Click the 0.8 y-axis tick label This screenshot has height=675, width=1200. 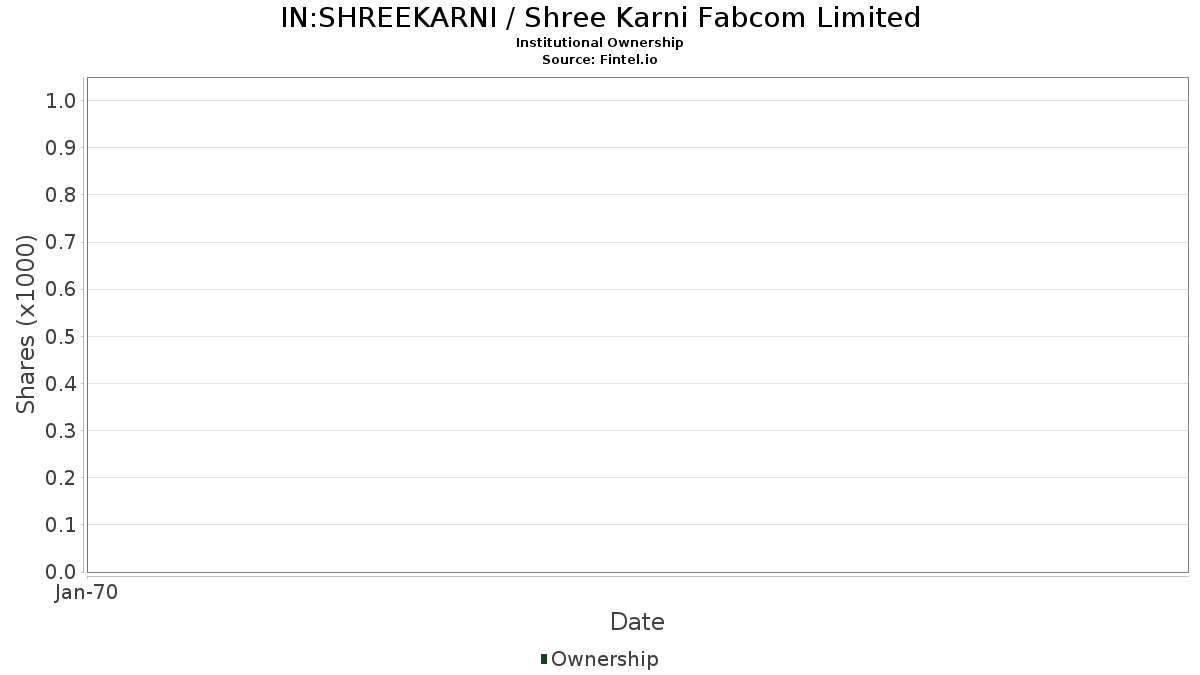click(61, 195)
